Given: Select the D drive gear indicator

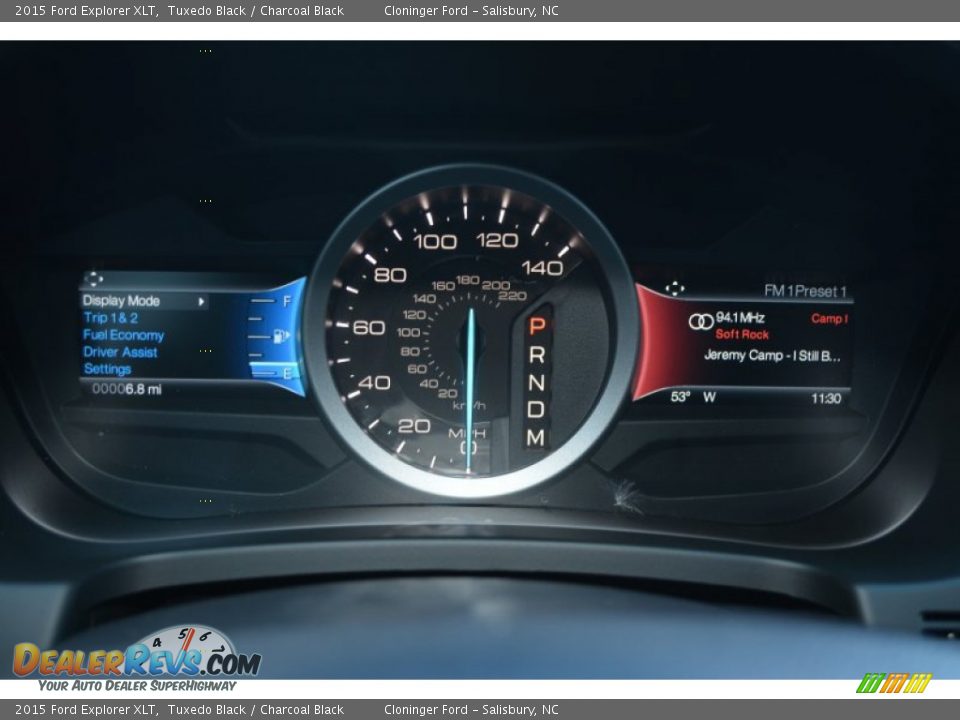Looking at the screenshot, I should [x=537, y=409].
